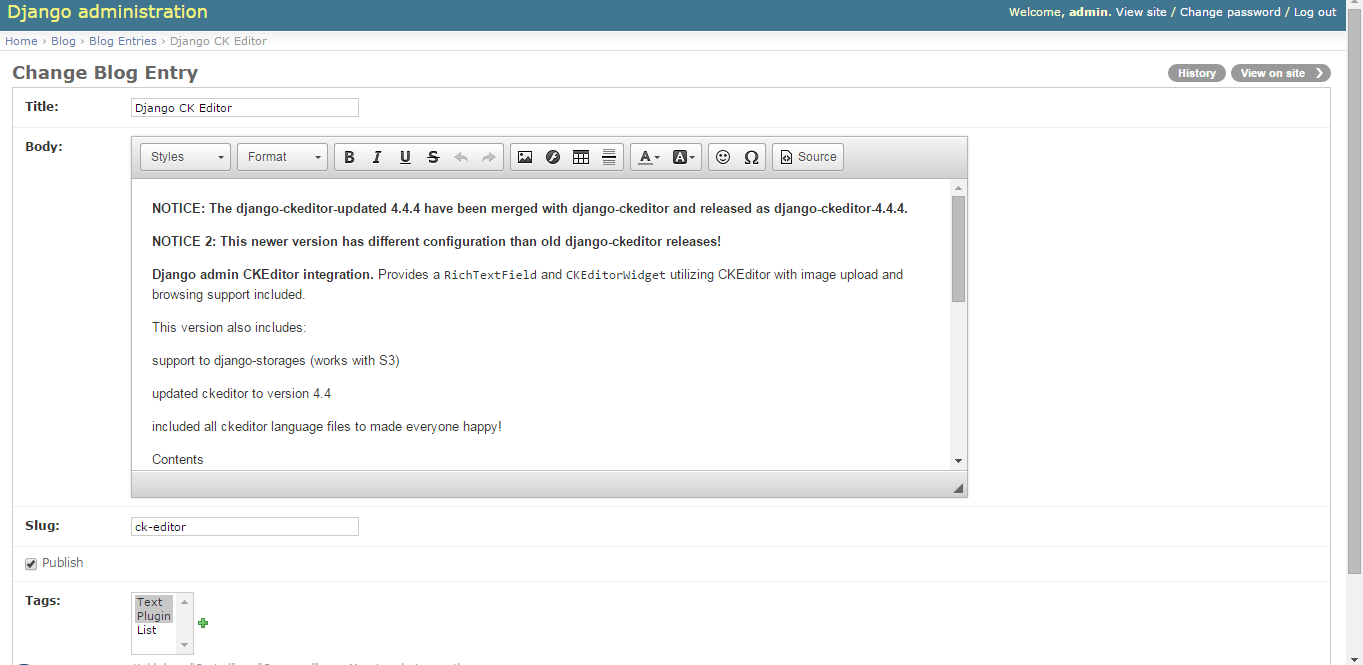Click the Slug input field
This screenshot has width=1363, height=665.
(245, 527)
